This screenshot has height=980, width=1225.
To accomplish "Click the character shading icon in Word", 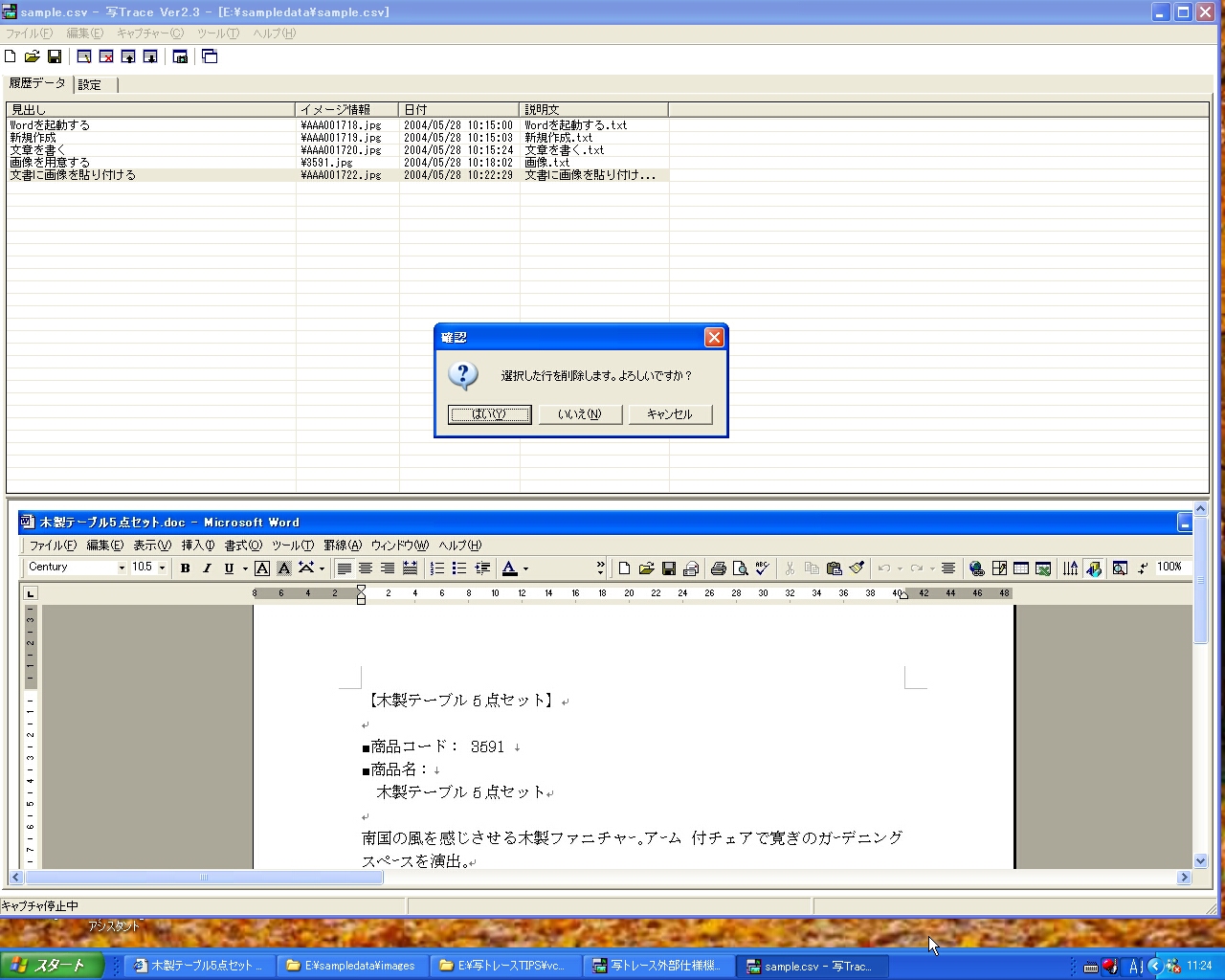I will tap(284, 568).
